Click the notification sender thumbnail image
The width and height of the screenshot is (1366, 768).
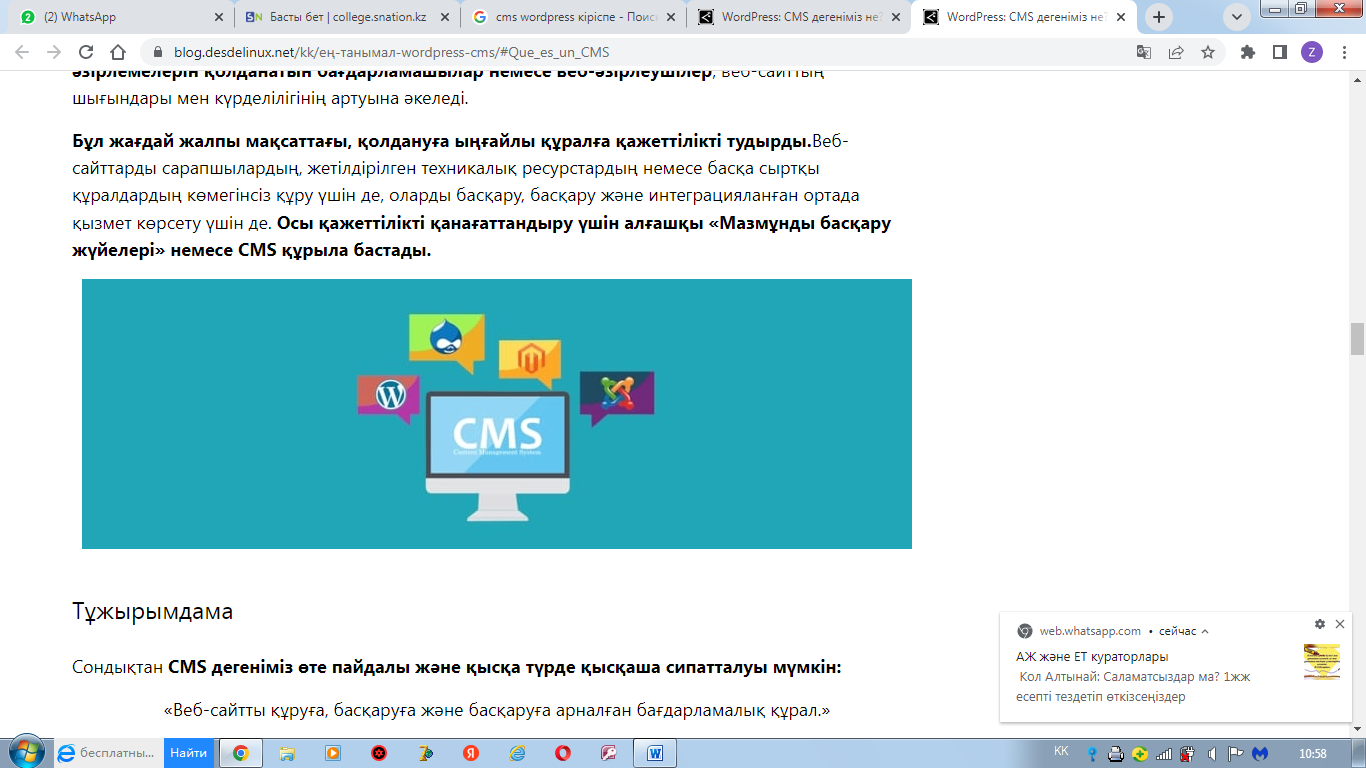pyautogui.click(x=1322, y=662)
